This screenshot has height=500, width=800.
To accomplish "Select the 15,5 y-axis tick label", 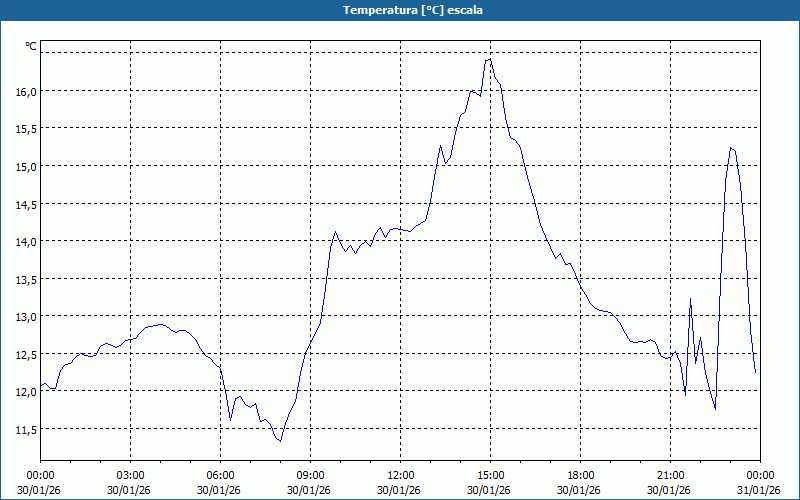I will (25, 129).
